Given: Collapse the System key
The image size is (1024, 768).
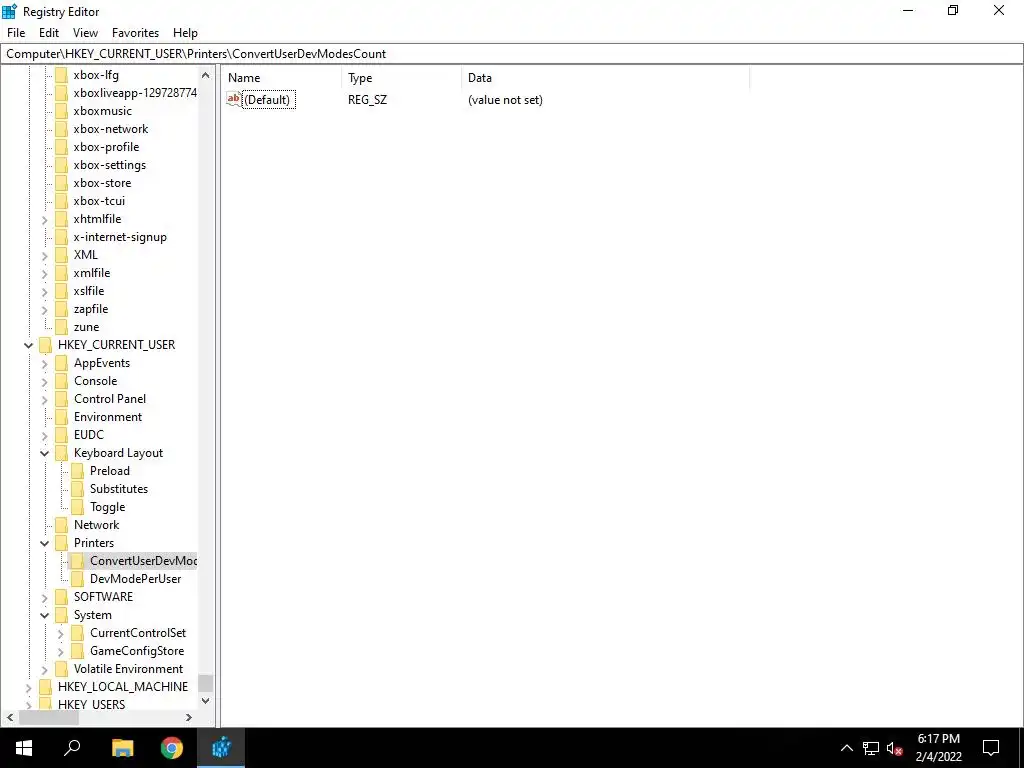Looking at the screenshot, I should 44,615.
